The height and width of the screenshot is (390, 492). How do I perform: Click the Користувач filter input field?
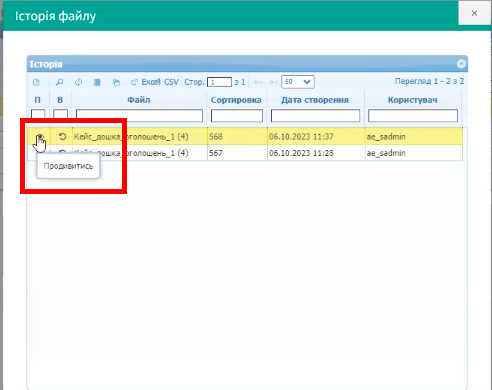pyautogui.click(x=413, y=116)
